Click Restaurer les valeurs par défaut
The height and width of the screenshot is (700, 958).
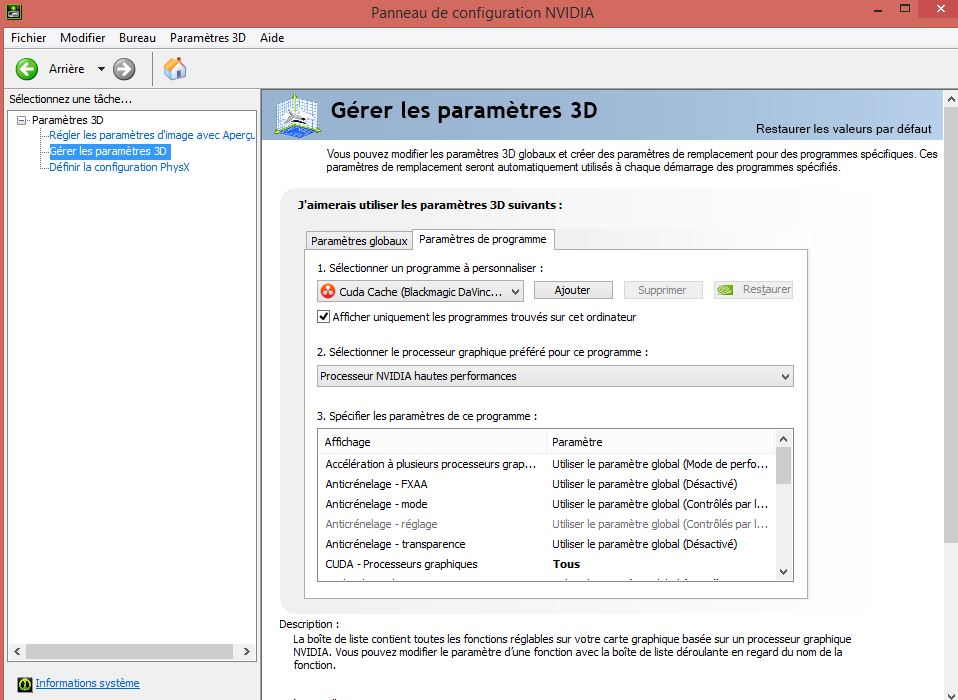(844, 129)
